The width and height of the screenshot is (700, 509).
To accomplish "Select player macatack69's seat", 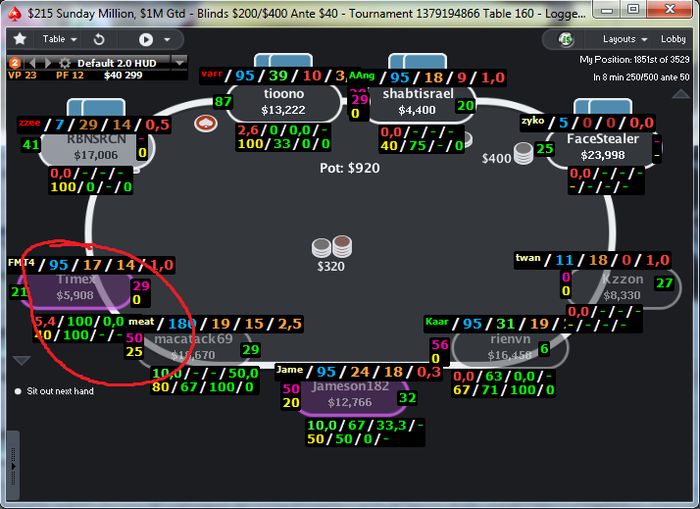I will point(193,347).
